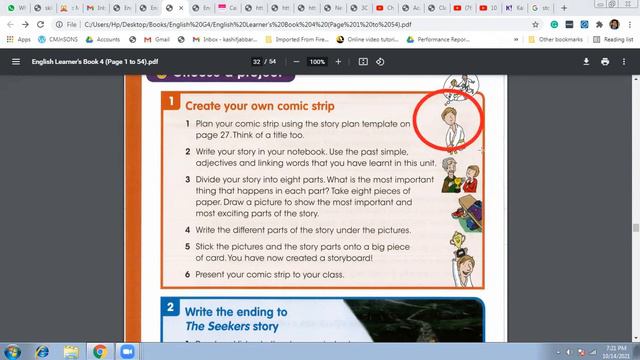The image size is (640, 360).
Task: Click the system clock in the taskbar
Action: 616,352
